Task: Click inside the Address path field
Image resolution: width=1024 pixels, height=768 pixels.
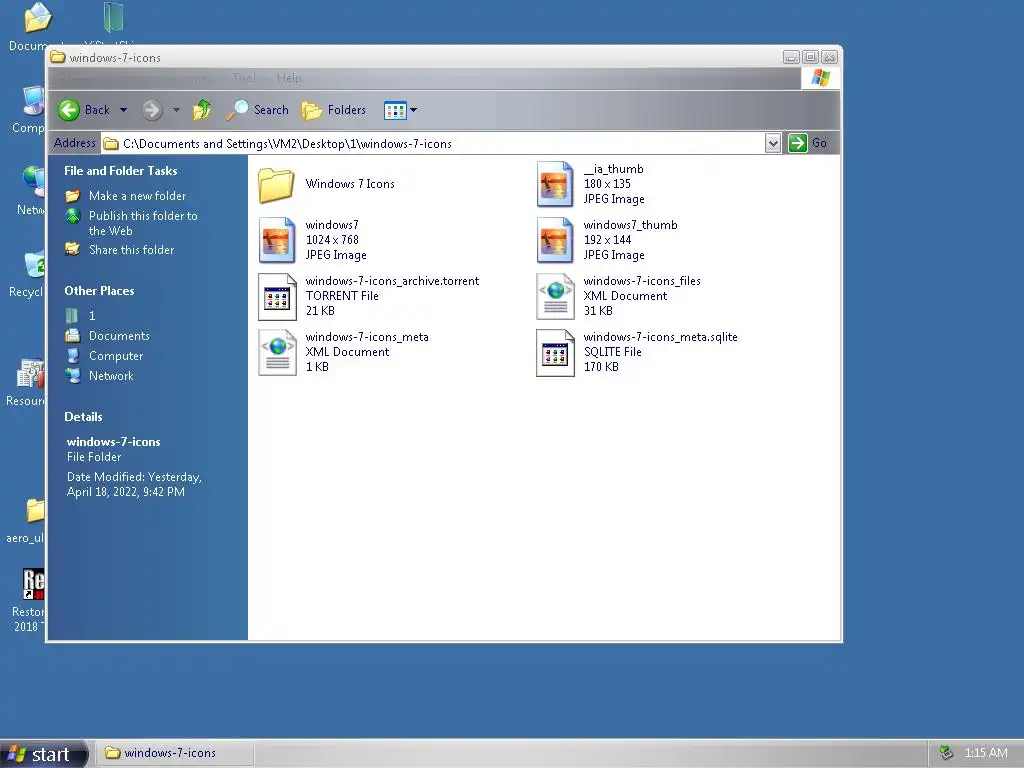Action: pyautogui.click(x=433, y=143)
